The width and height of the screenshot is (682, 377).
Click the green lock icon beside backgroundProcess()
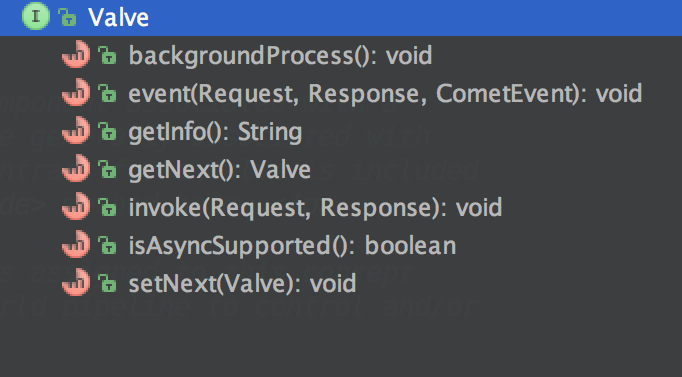pyautogui.click(x=107, y=56)
